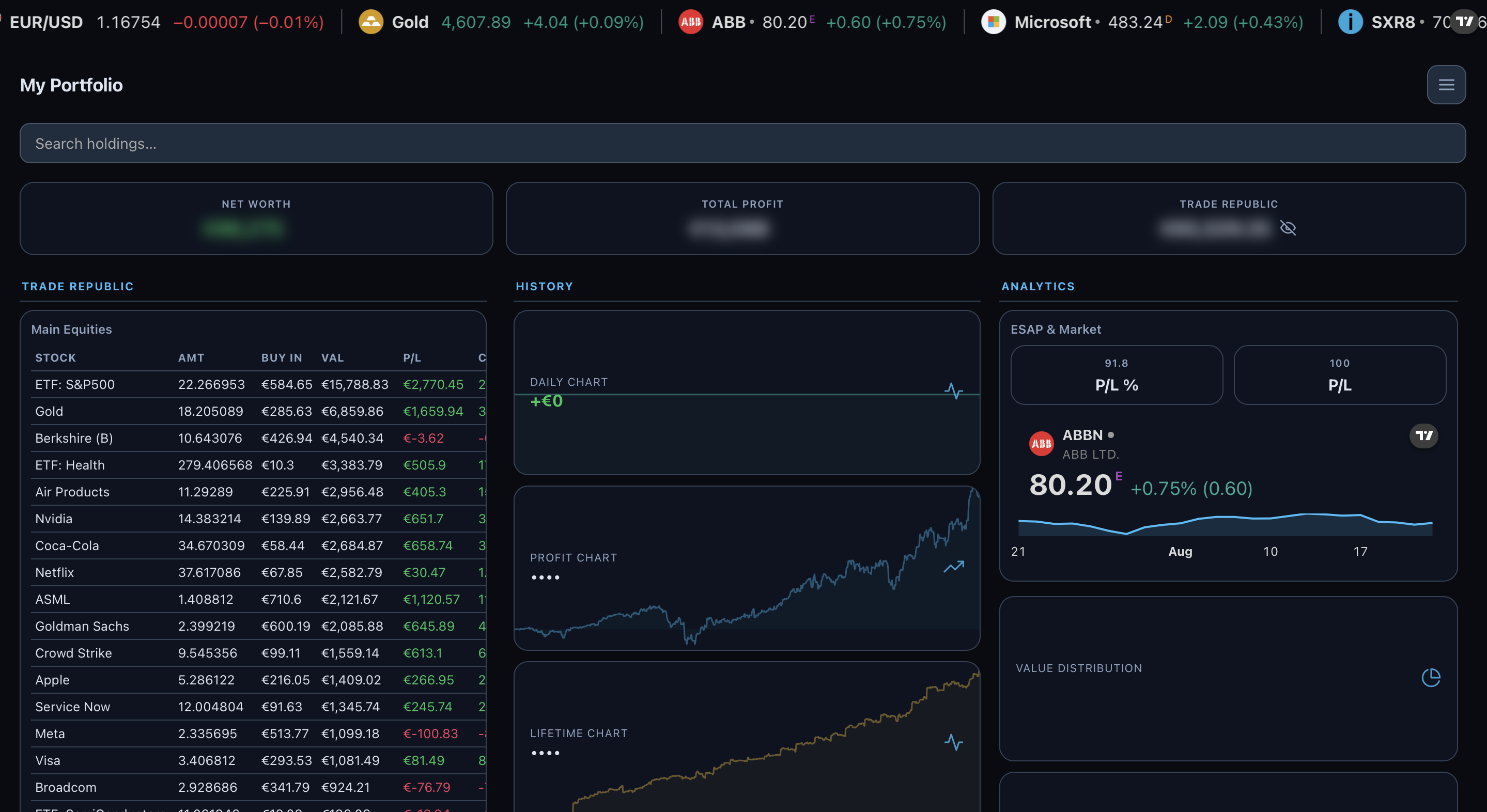Open the Microsoft ticker name link
Screen dimensions: 1487x812
pyautogui.click(x=1052, y=22)
